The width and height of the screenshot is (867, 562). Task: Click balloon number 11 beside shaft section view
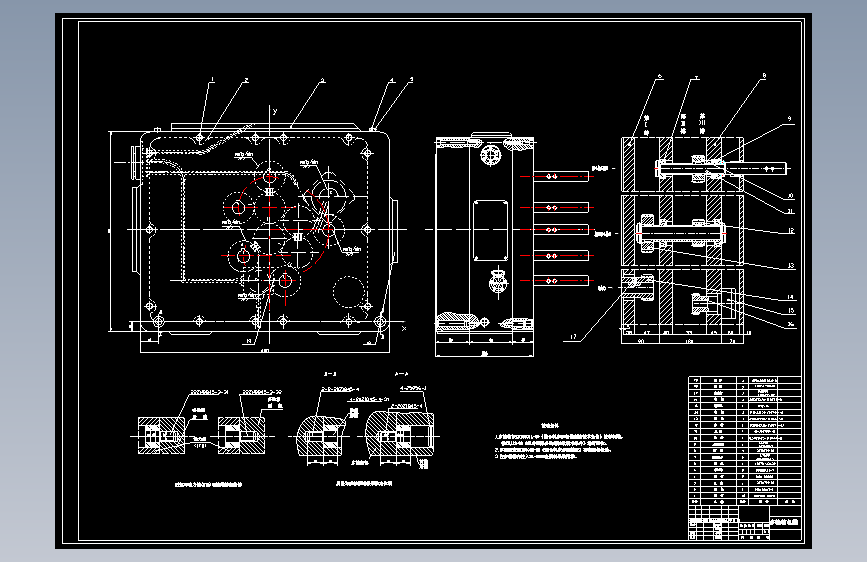791,211
